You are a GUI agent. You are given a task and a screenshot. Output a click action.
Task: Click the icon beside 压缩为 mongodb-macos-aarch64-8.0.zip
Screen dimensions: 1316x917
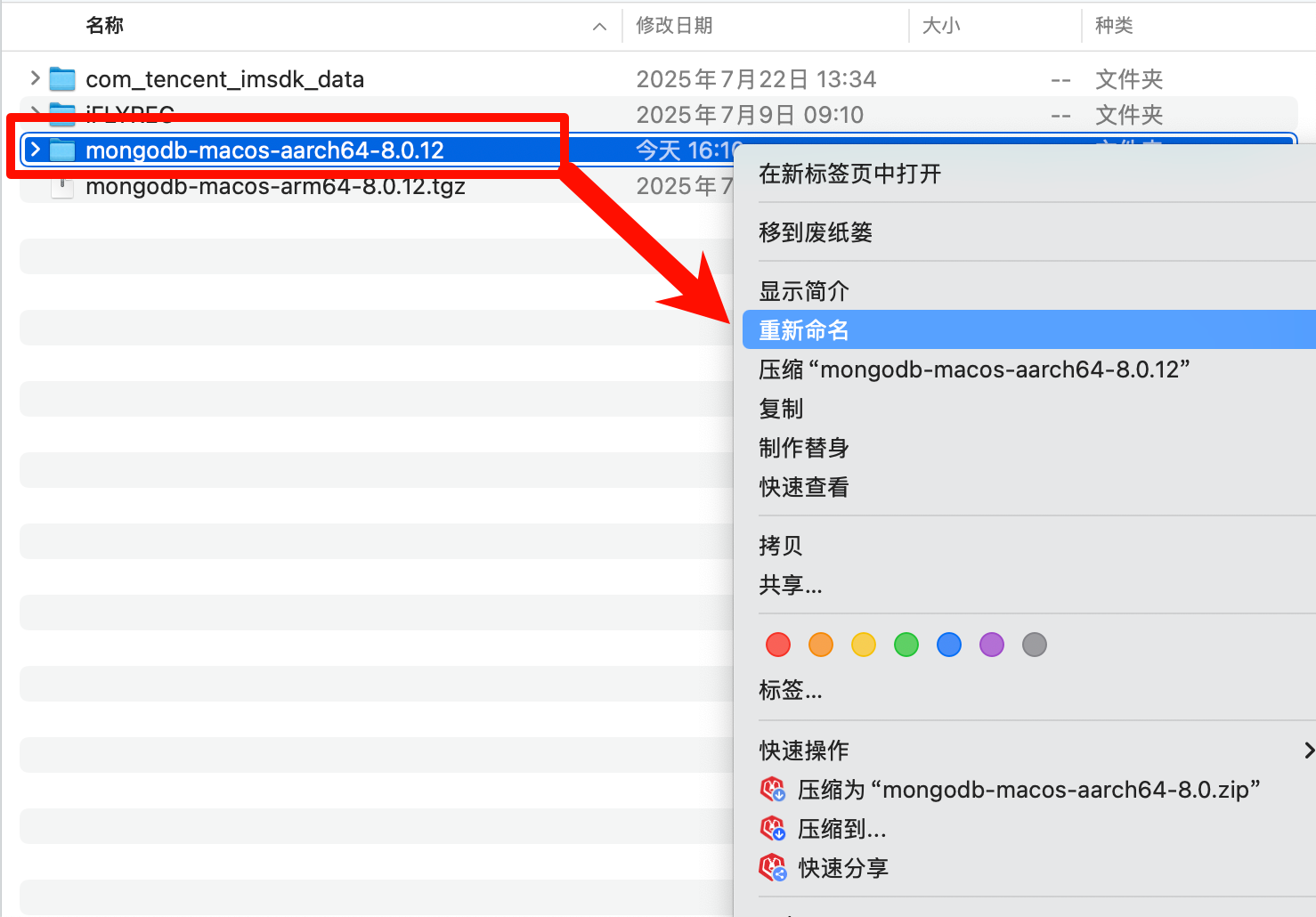click(x=772, y=790)
